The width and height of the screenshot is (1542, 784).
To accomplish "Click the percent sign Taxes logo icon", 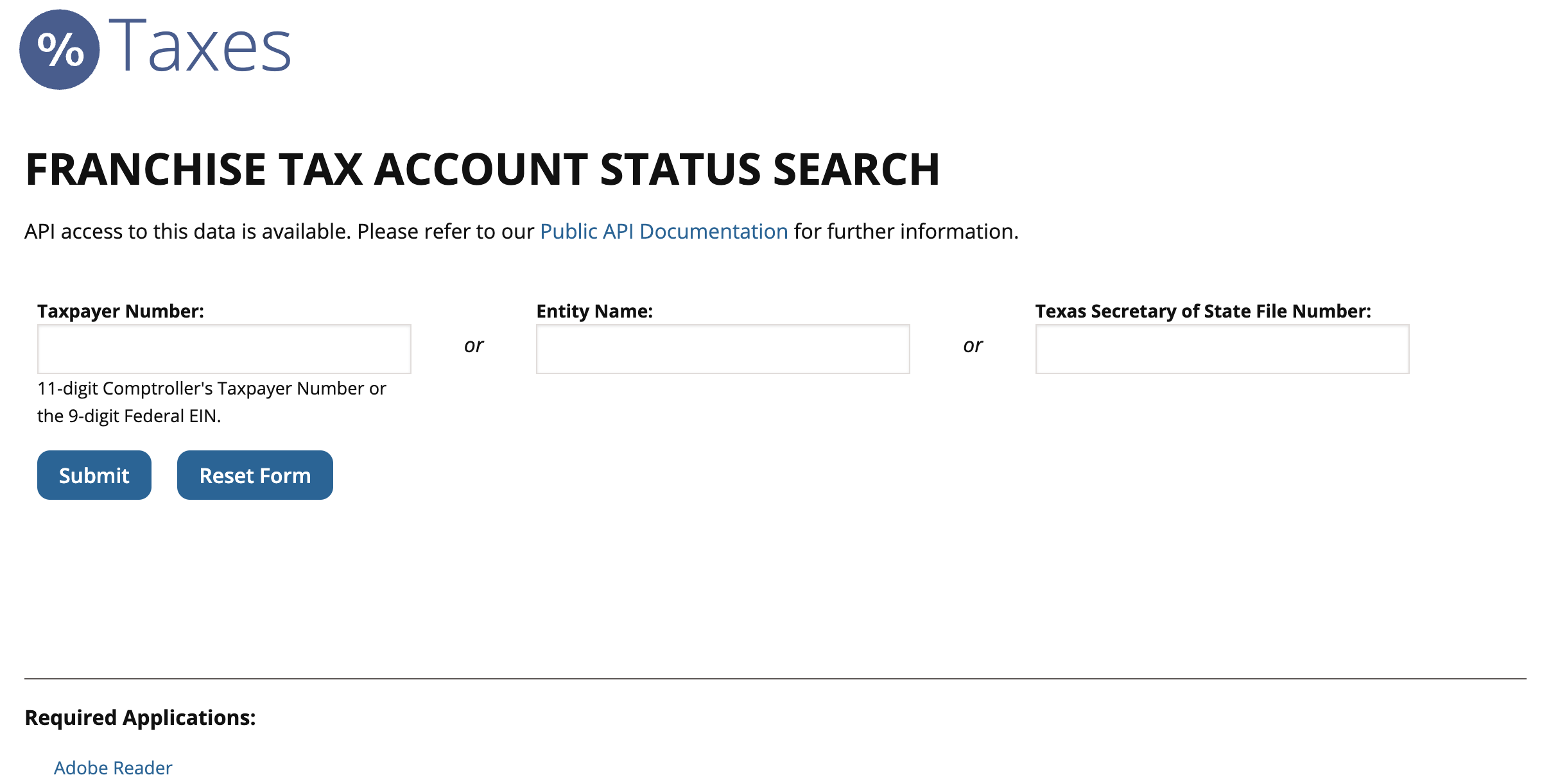I will pyautogui.click(x=60, y=49).
